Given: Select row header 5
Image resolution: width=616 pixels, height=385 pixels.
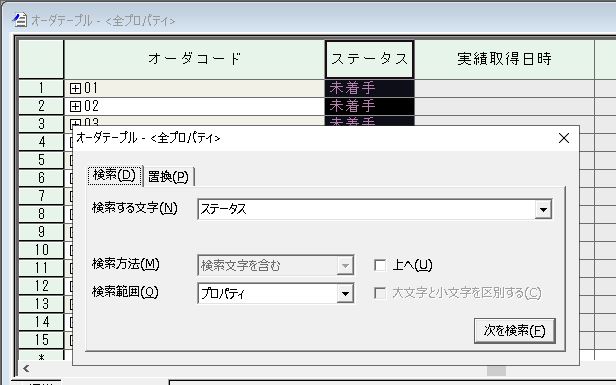Looking at the screenshot, I should [x=41, y=160].
